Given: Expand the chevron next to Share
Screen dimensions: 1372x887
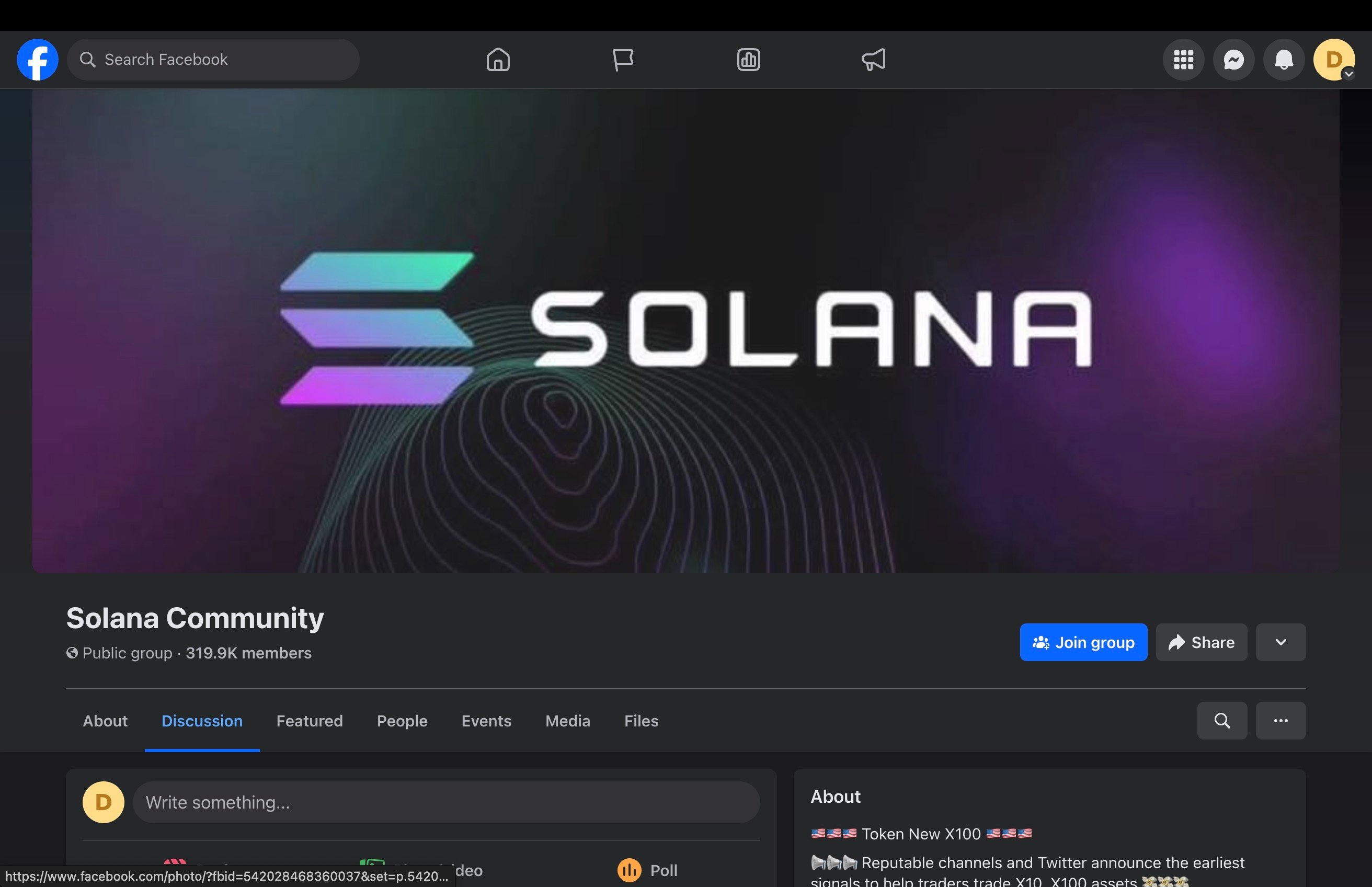Looking at the screenshot, I should click(x=1280, y=642).
